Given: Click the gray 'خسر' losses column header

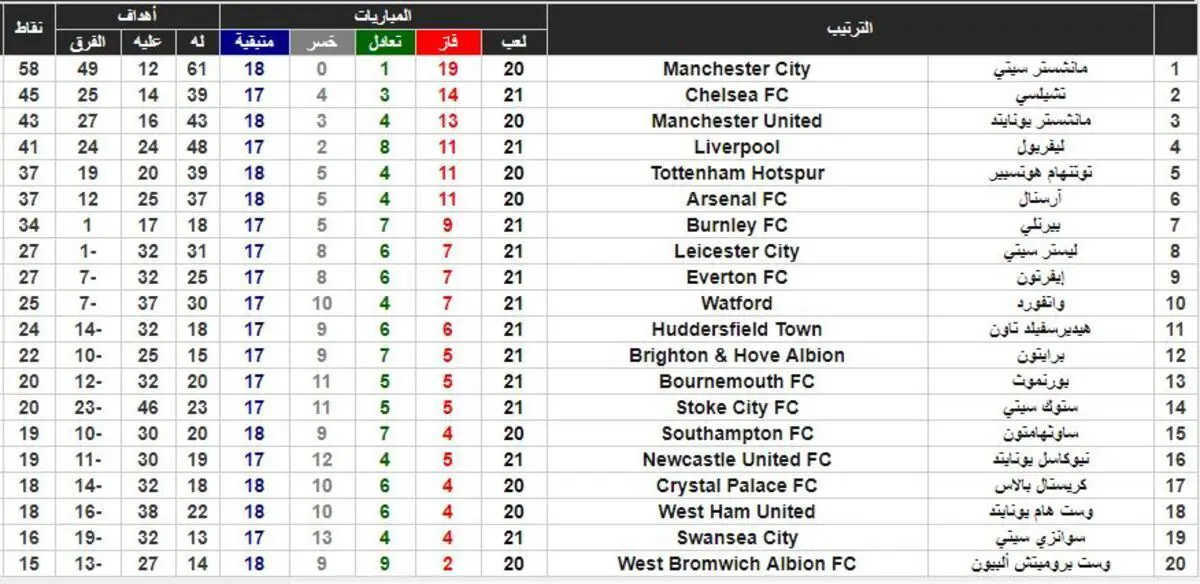Looking at the screenshot, I should pos(322,42).
